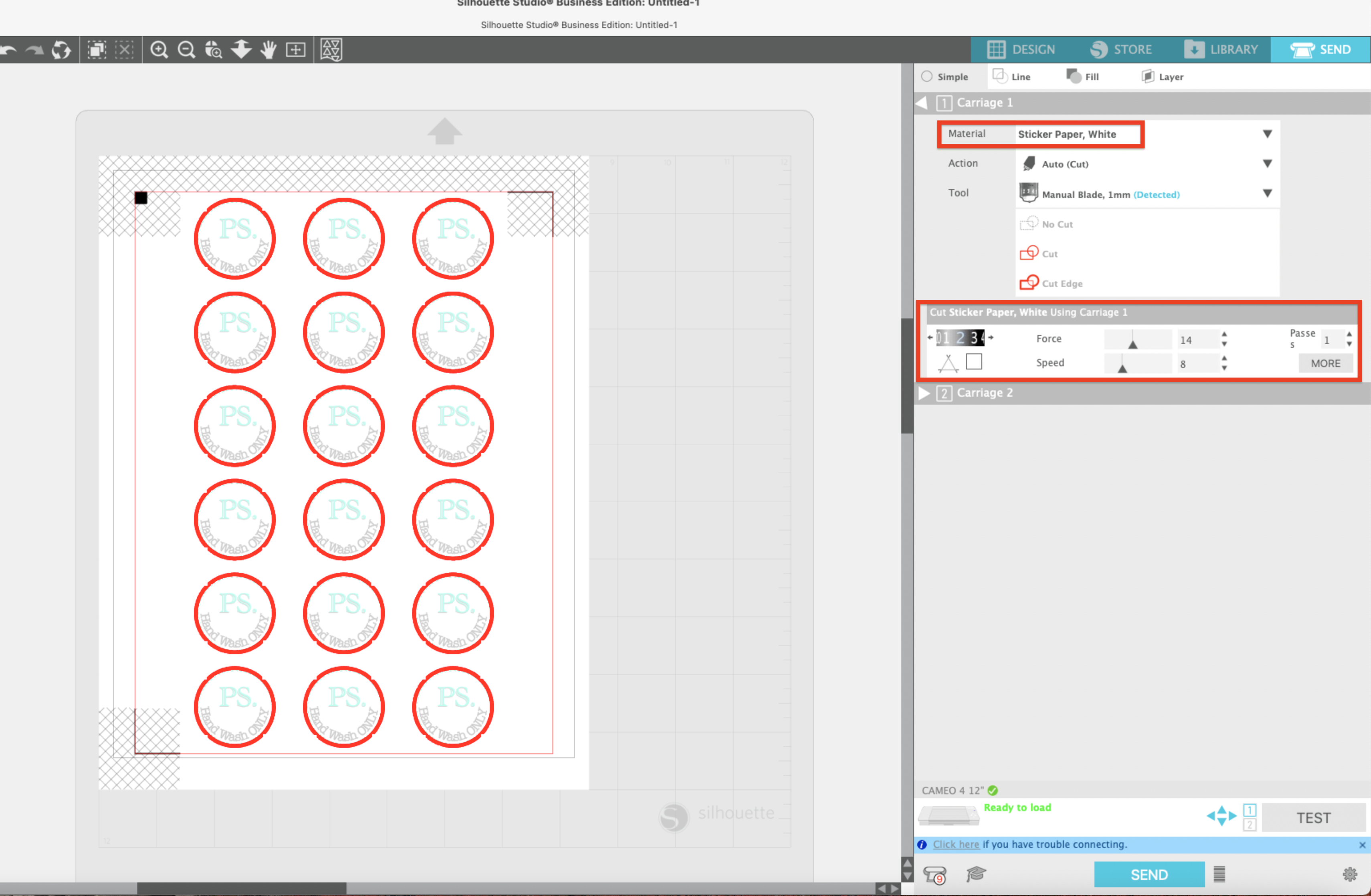
Task: Click the Redo icon
Action: (x=34, y=50)
